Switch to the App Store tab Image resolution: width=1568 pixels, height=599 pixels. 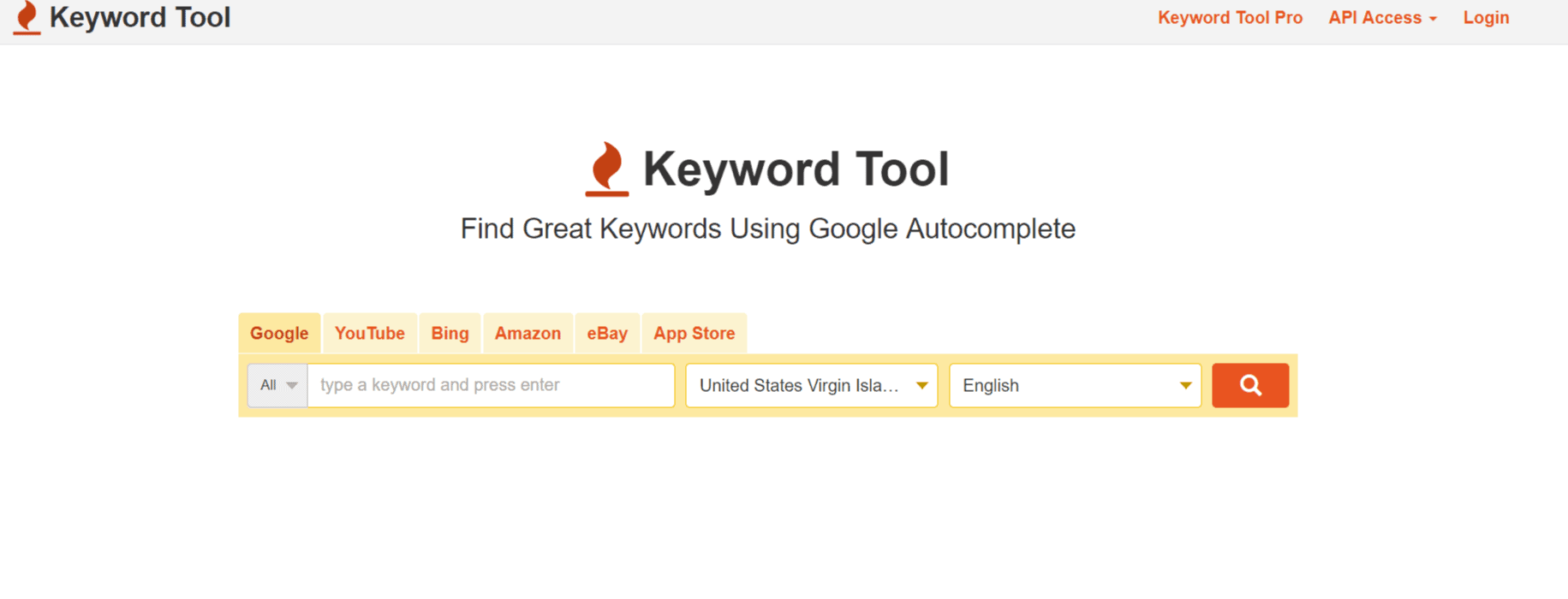pos(694,334)
